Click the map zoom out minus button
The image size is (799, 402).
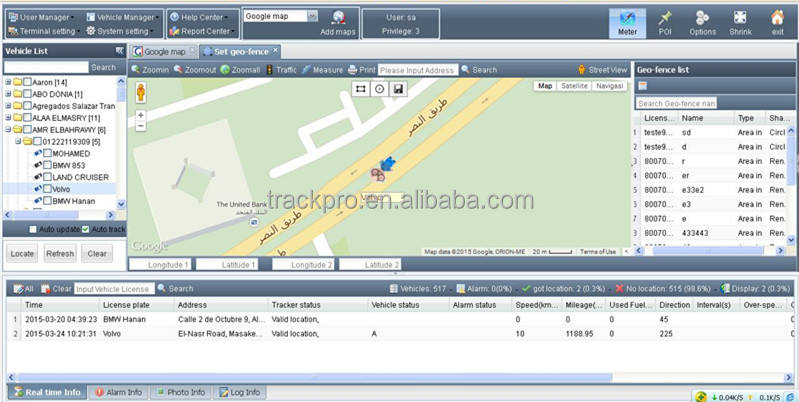(141, 126)
